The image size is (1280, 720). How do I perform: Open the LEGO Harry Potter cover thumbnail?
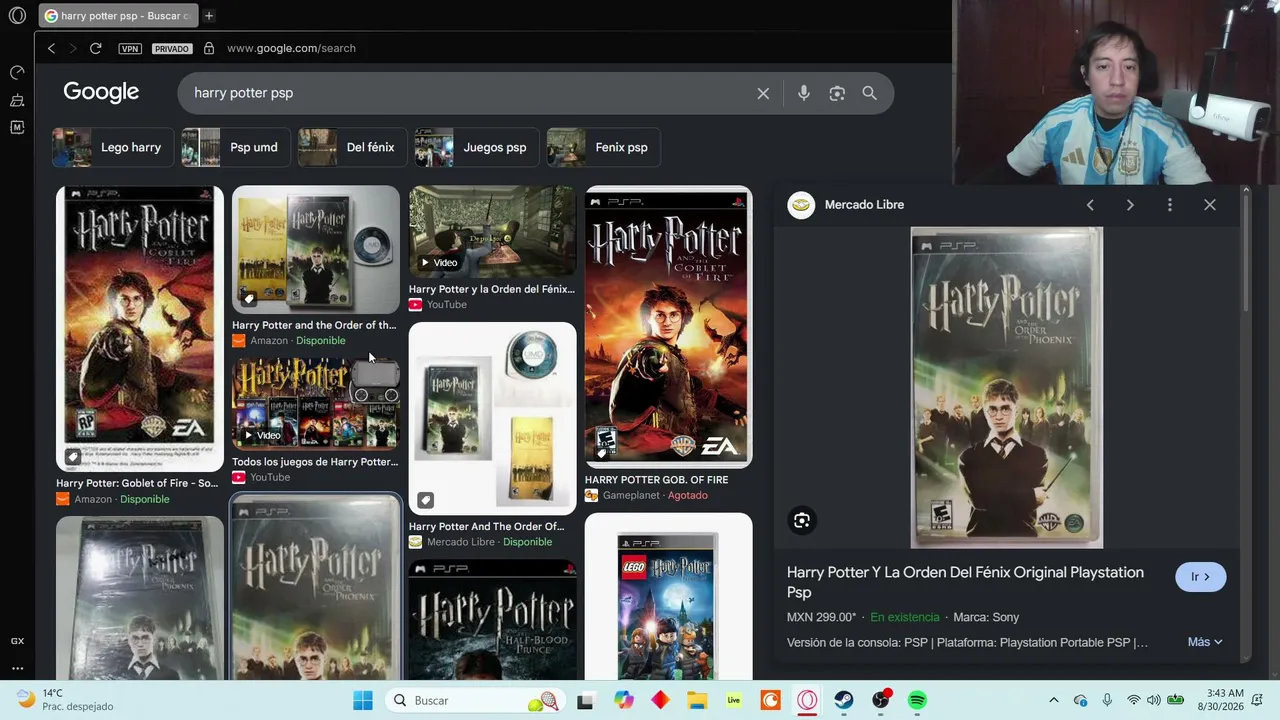[669, 597]
